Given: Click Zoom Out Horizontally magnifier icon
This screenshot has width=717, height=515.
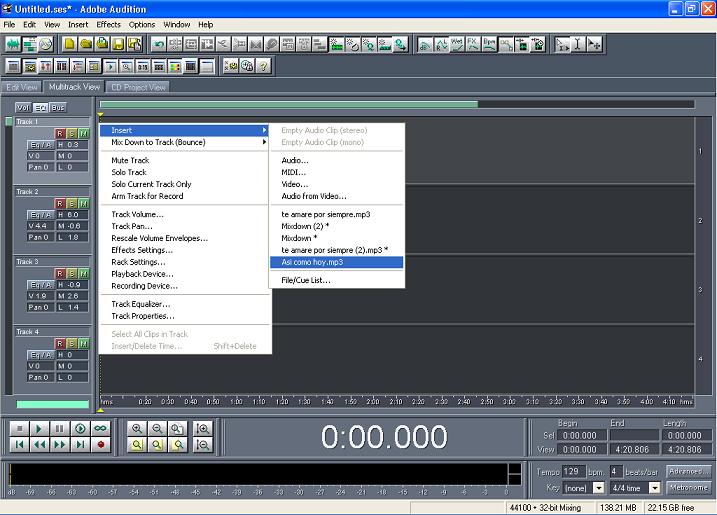Looking at the screenshot, I should 157,429.
